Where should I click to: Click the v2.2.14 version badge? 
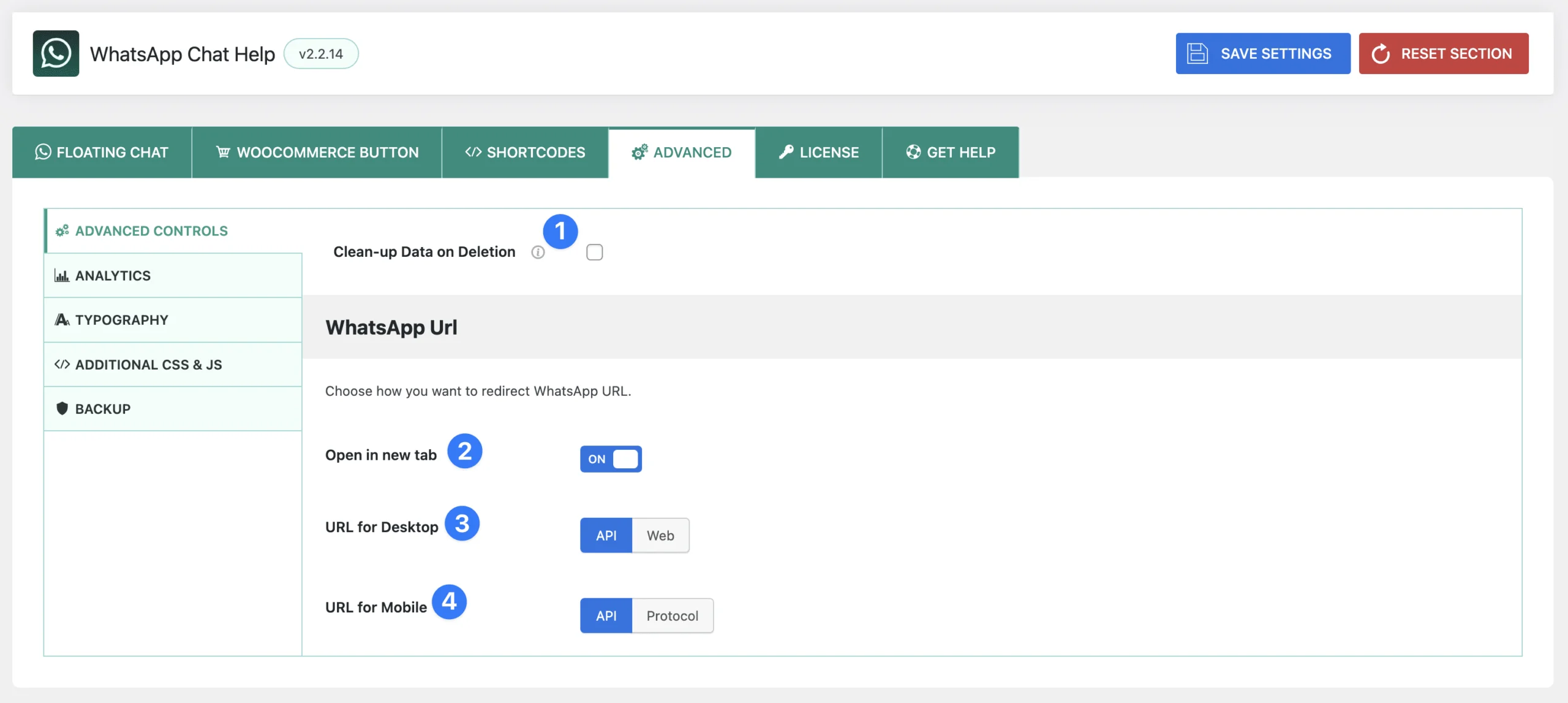(x=321, y=54)
